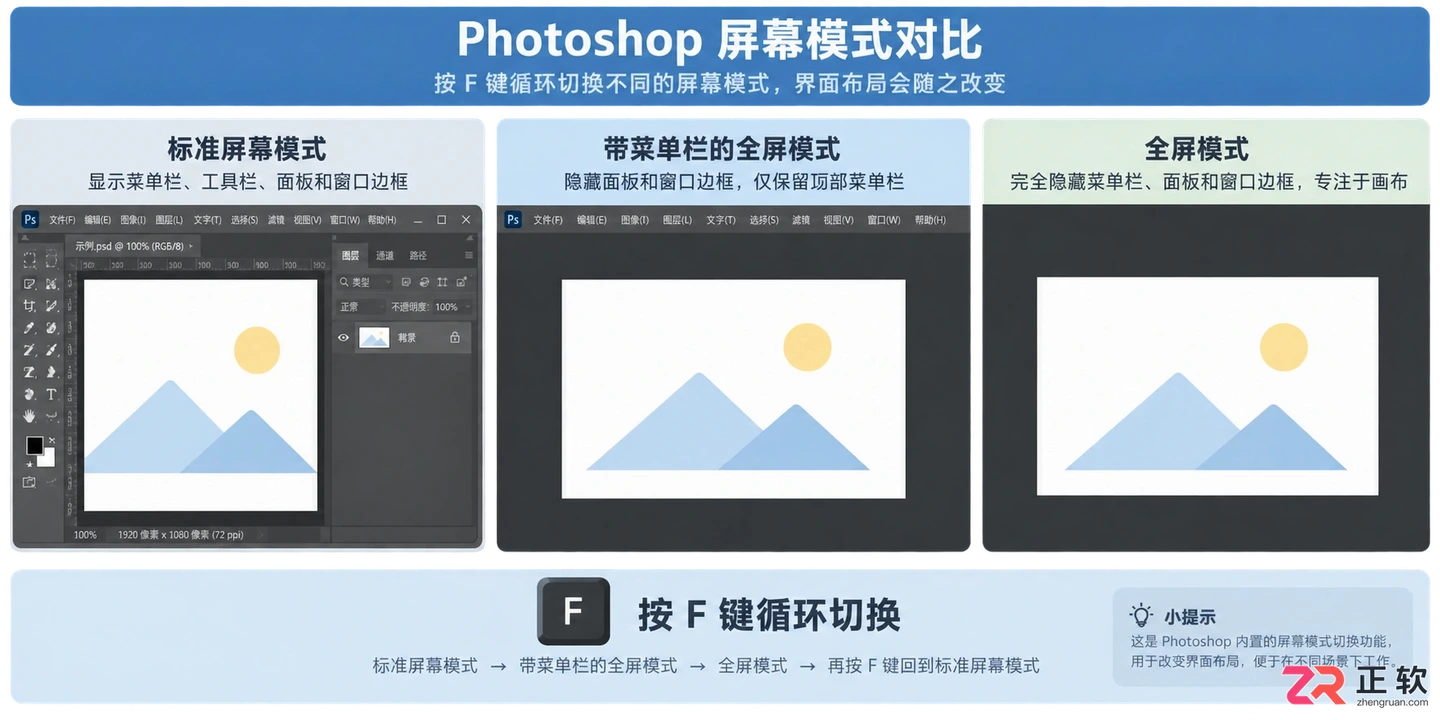Open 文件(F) menu in the 标准屏幕模式 window
The height and width of the screenshot is (720, 1440).
[62, 220]
